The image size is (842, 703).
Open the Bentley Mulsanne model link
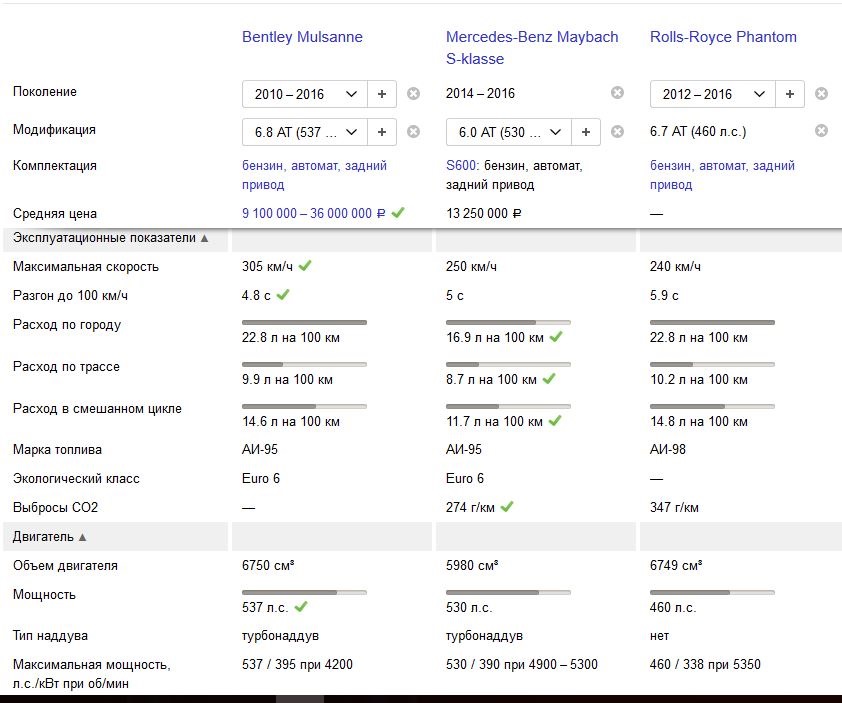(x=302, y=37)
